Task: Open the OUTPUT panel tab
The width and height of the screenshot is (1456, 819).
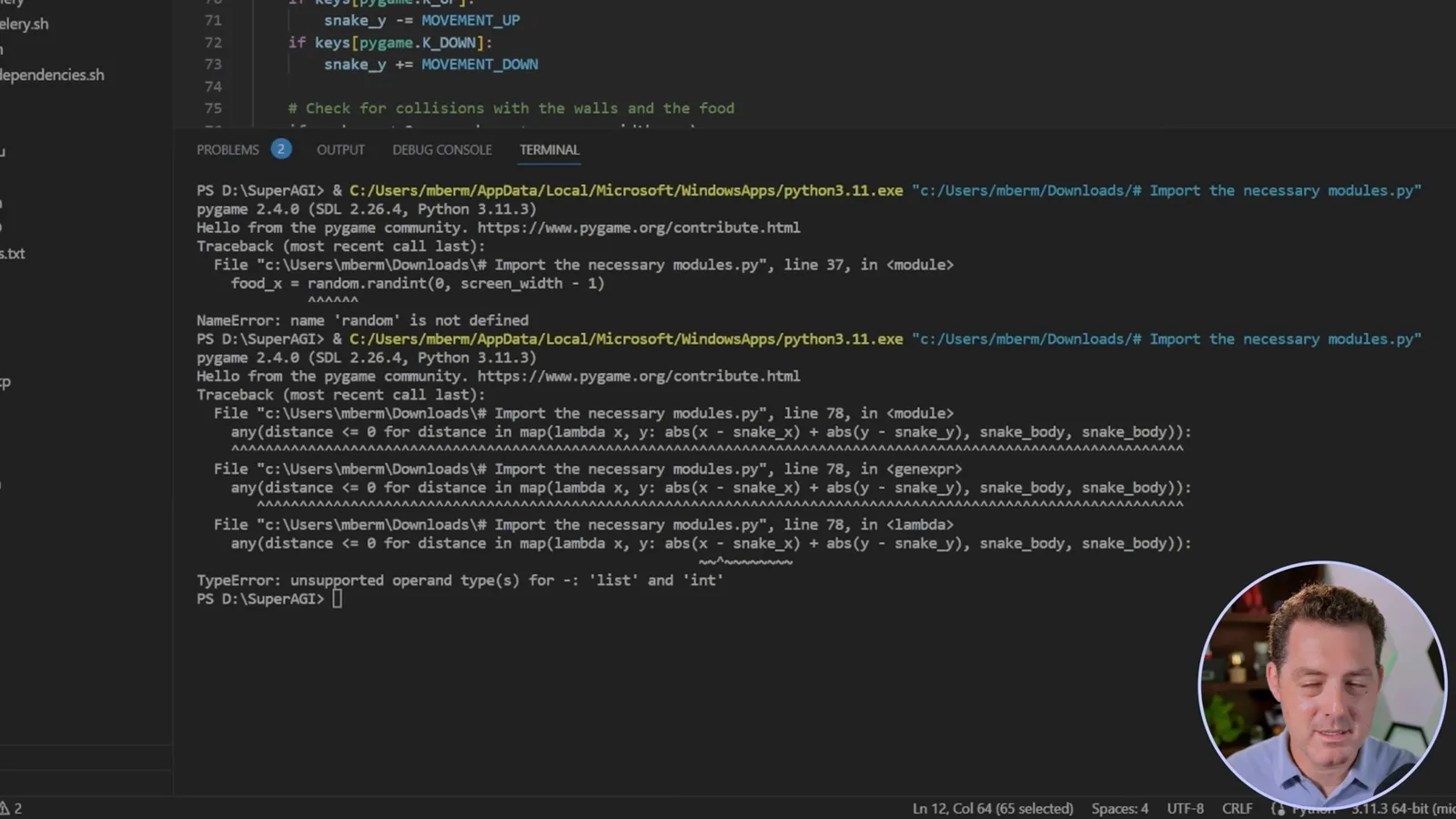Action: pos(340,149)
